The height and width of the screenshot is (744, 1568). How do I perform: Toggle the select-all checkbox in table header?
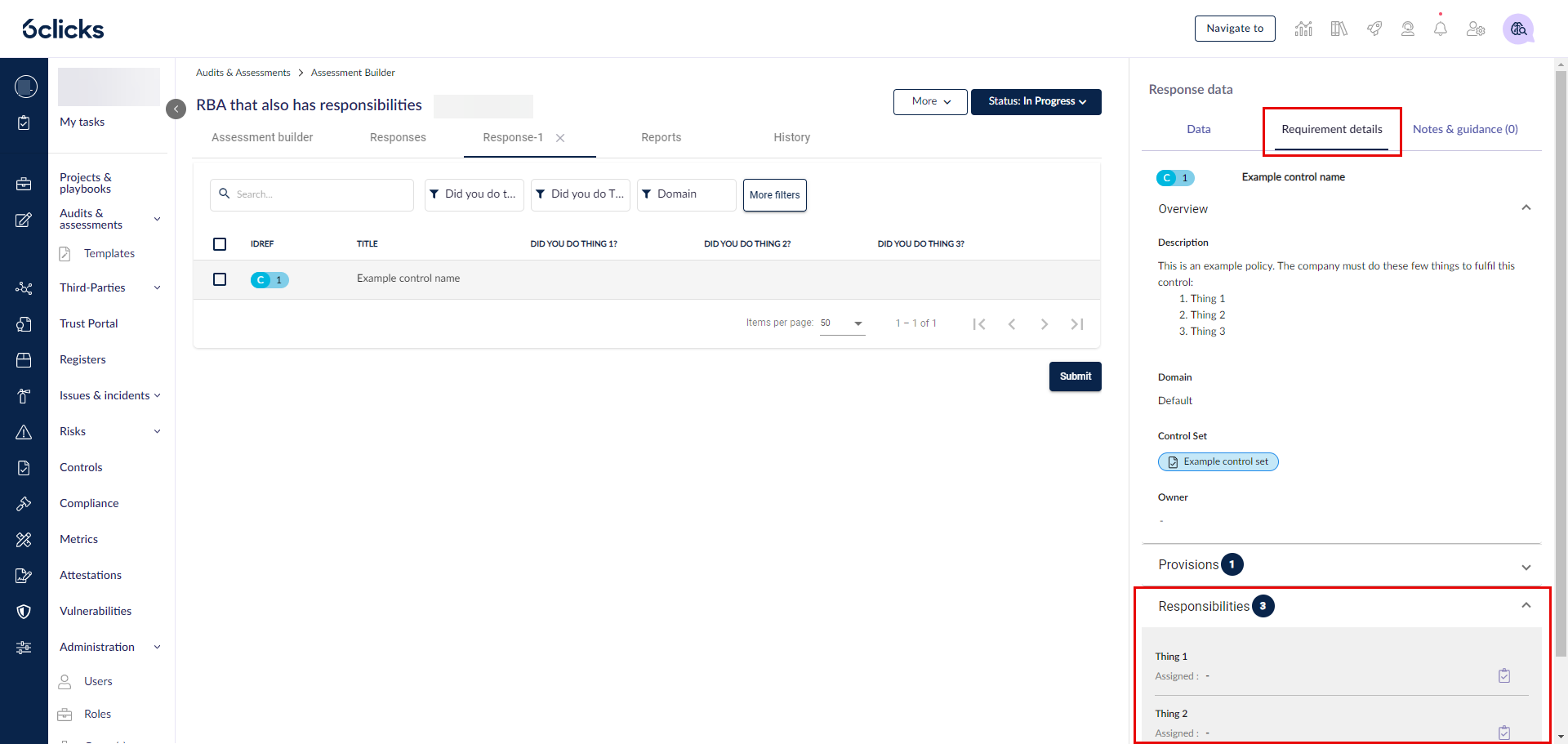click(220, 244)
